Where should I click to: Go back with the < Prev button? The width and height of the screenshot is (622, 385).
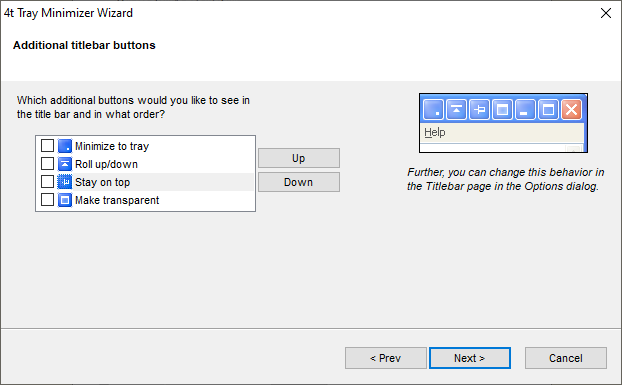[386, 358]
